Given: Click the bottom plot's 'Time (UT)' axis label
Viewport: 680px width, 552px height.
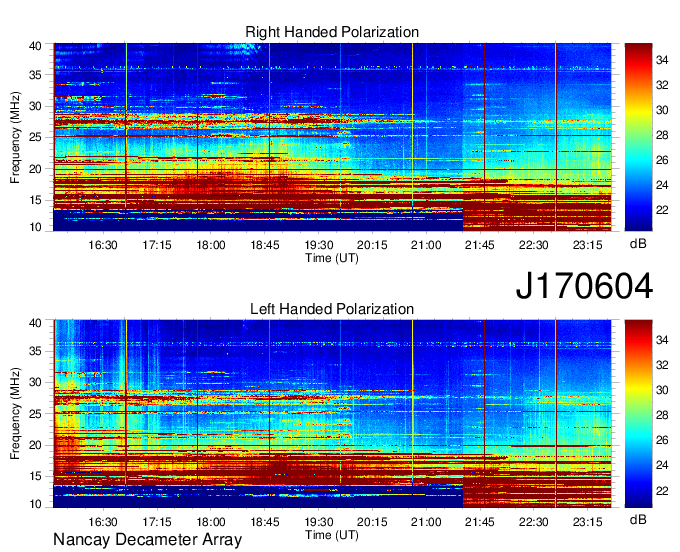Looking at the screenshot, I should coord(332,535).
